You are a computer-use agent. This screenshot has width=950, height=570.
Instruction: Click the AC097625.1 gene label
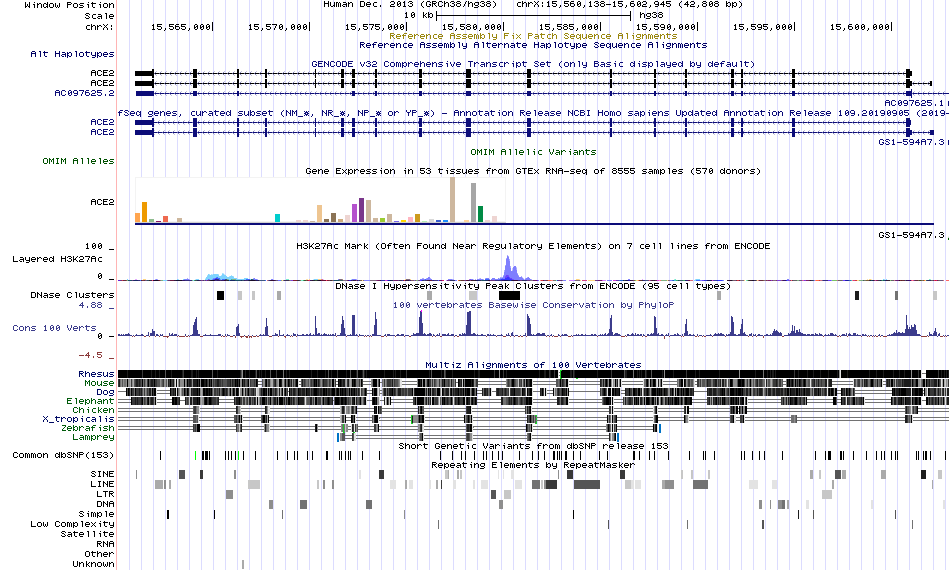pyautogui.click(x=914, y=104)
